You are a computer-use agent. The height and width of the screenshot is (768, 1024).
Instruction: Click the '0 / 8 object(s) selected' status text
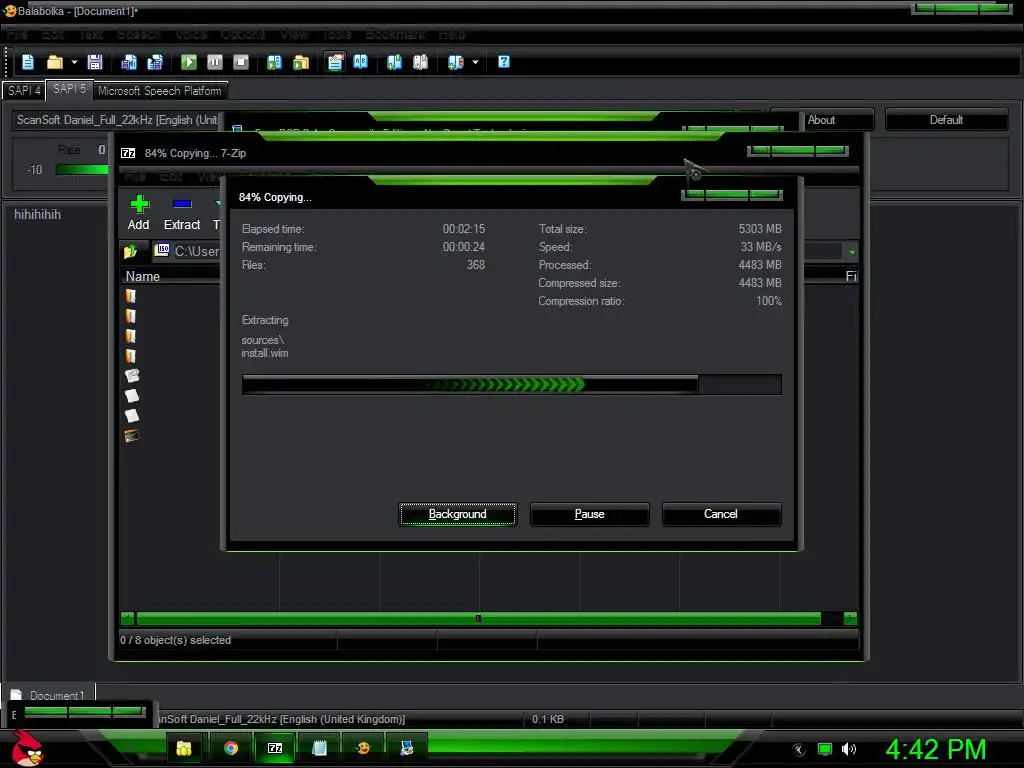176,640
